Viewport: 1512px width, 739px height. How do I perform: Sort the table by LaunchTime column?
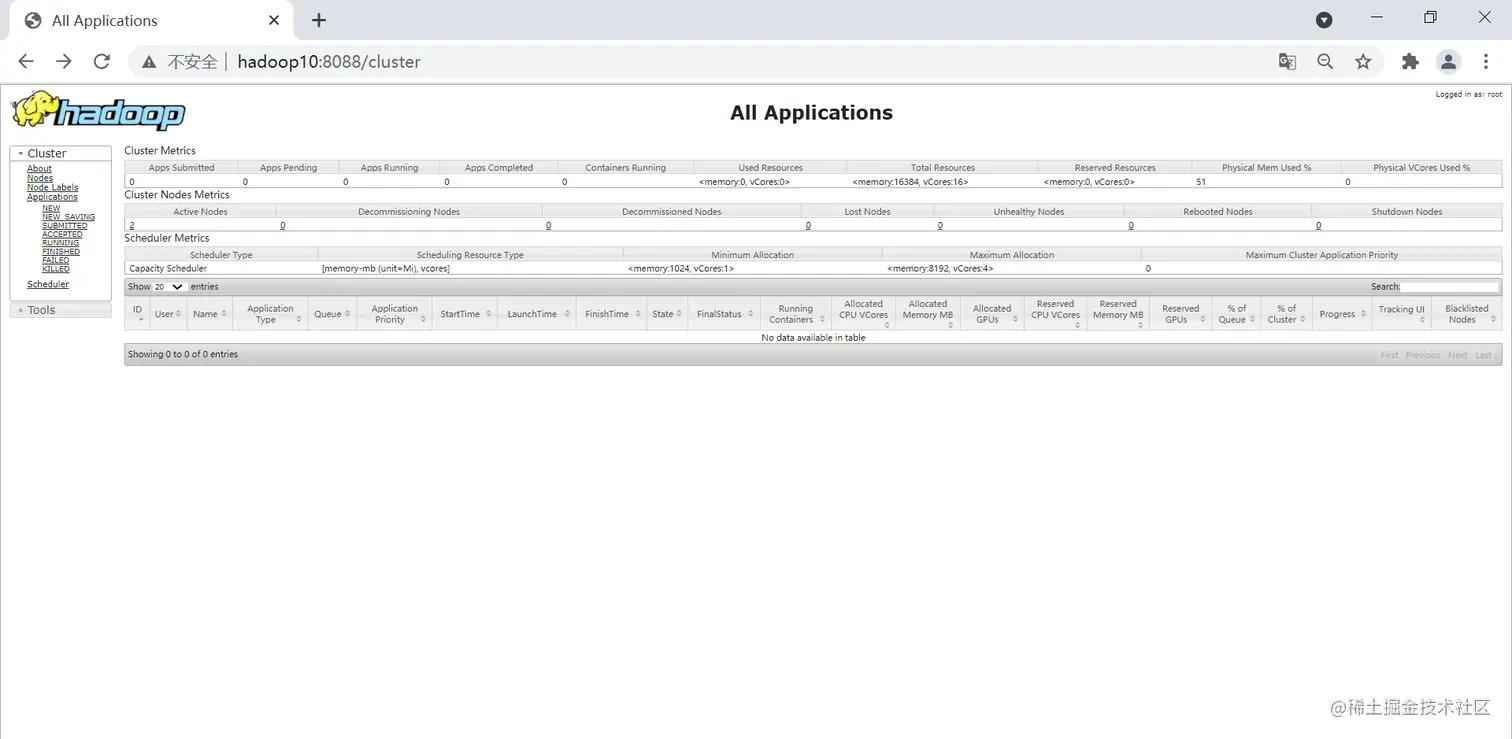[536, 314]
